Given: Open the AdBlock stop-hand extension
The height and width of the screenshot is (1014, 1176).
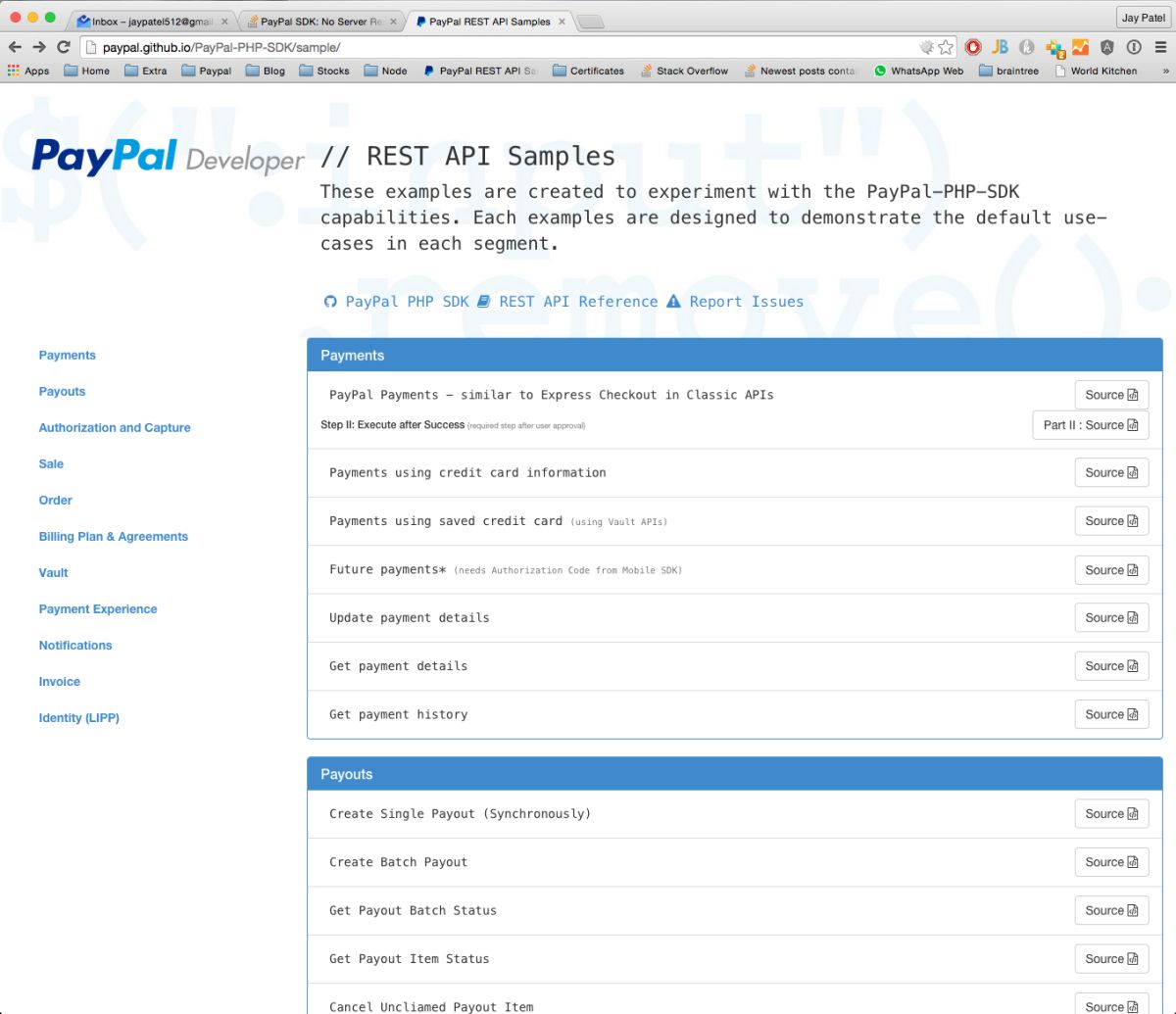Looking at the screenshot, I should pyautogui.click(x=973, y=47).
